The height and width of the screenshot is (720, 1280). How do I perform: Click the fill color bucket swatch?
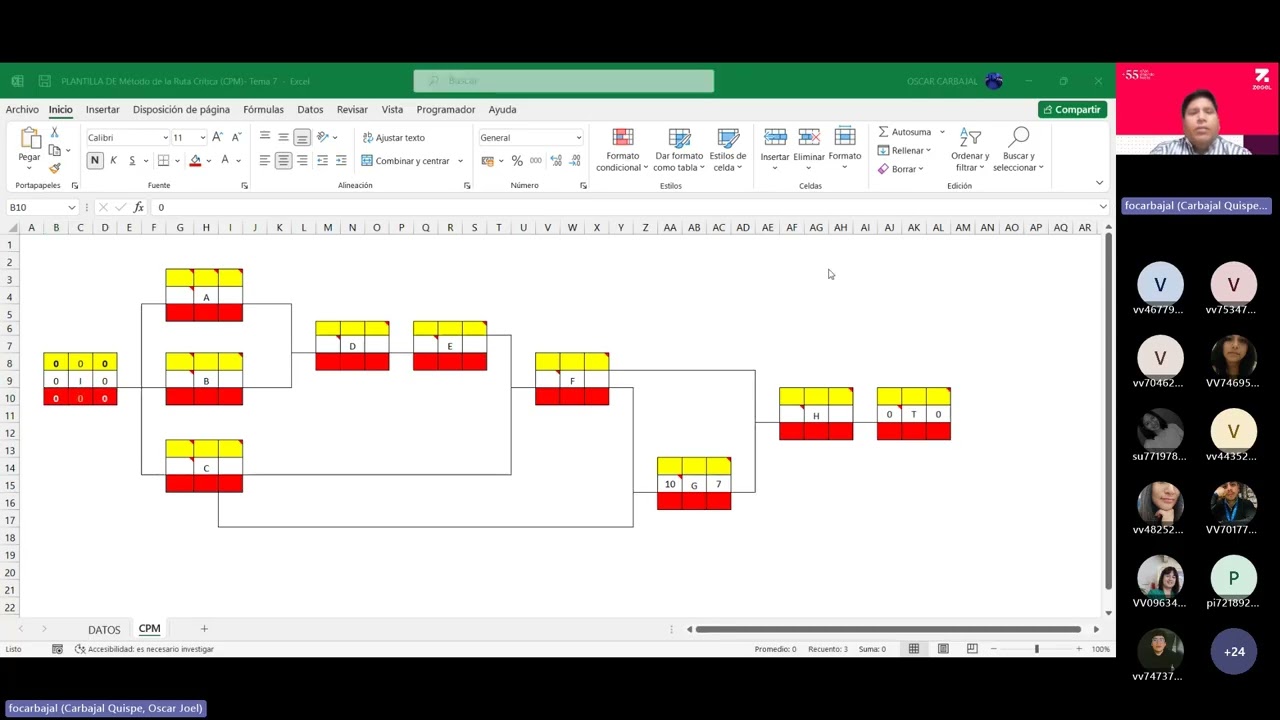point(195,160)
